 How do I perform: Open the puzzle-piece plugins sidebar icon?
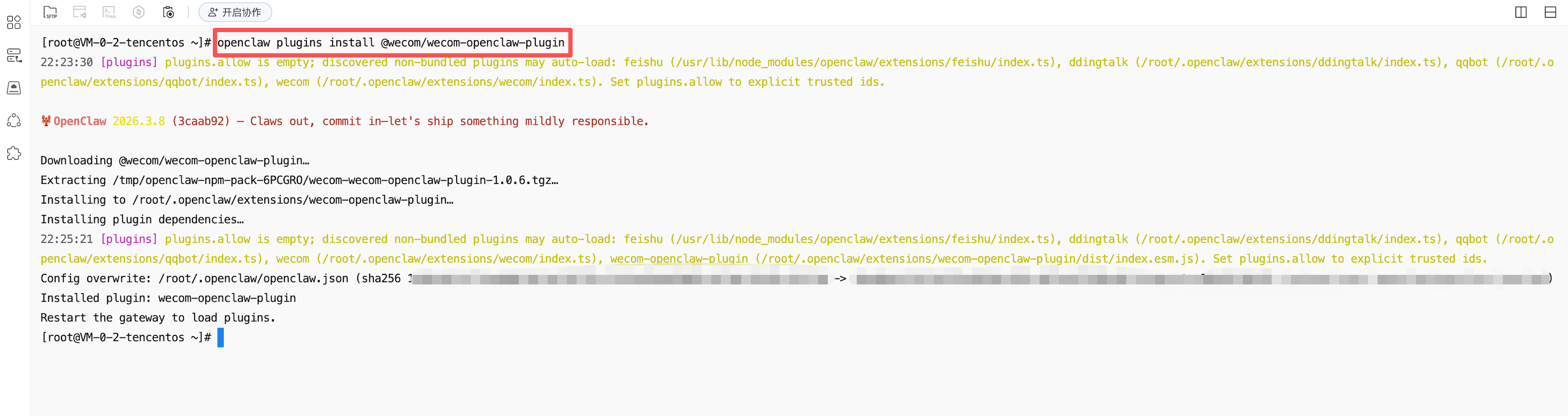click(14, 153)
